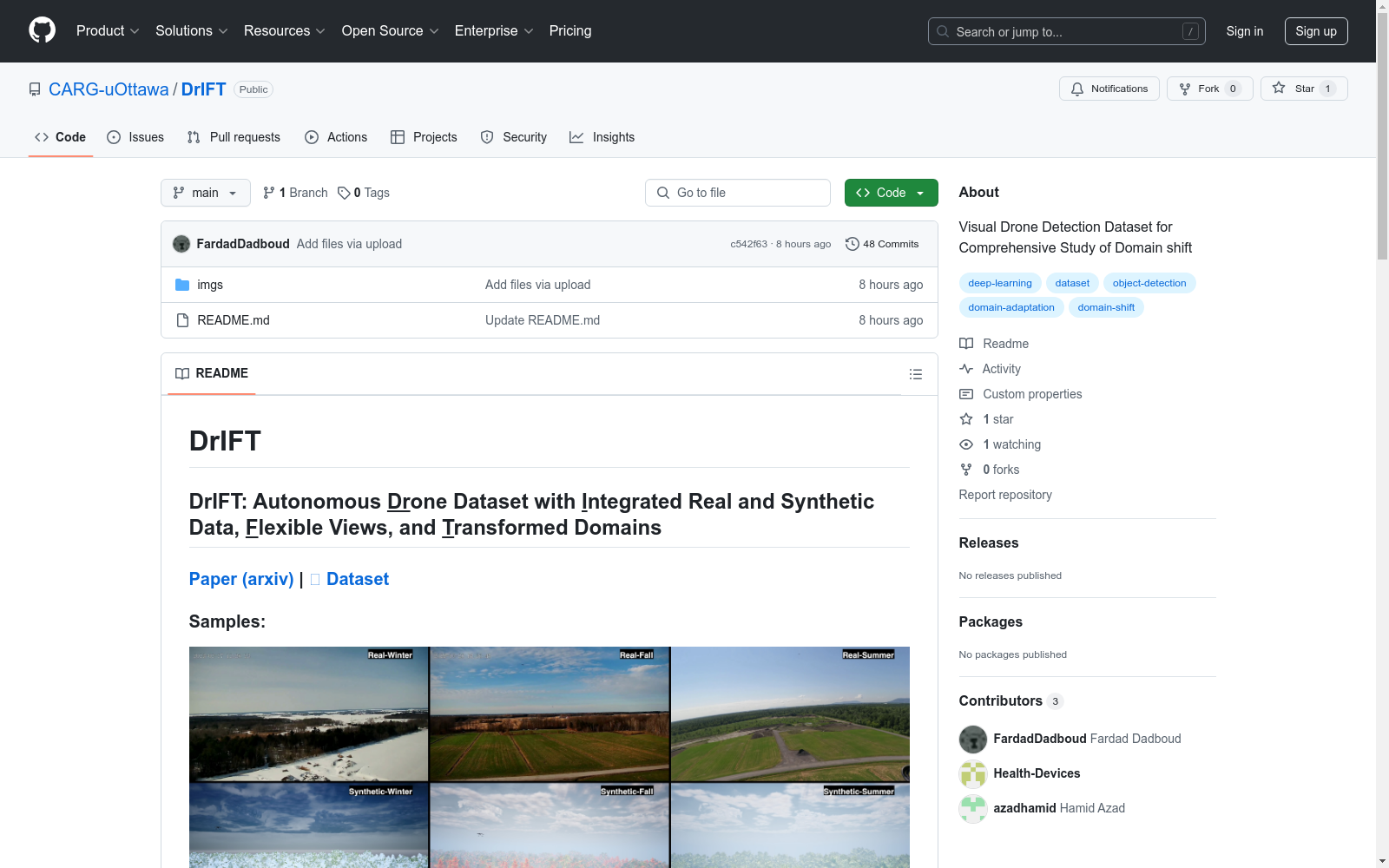Switch to the Pull requests tab
Image resolution: width=1389 pixels, height=868 pixels.
click(x=234, y=137)
